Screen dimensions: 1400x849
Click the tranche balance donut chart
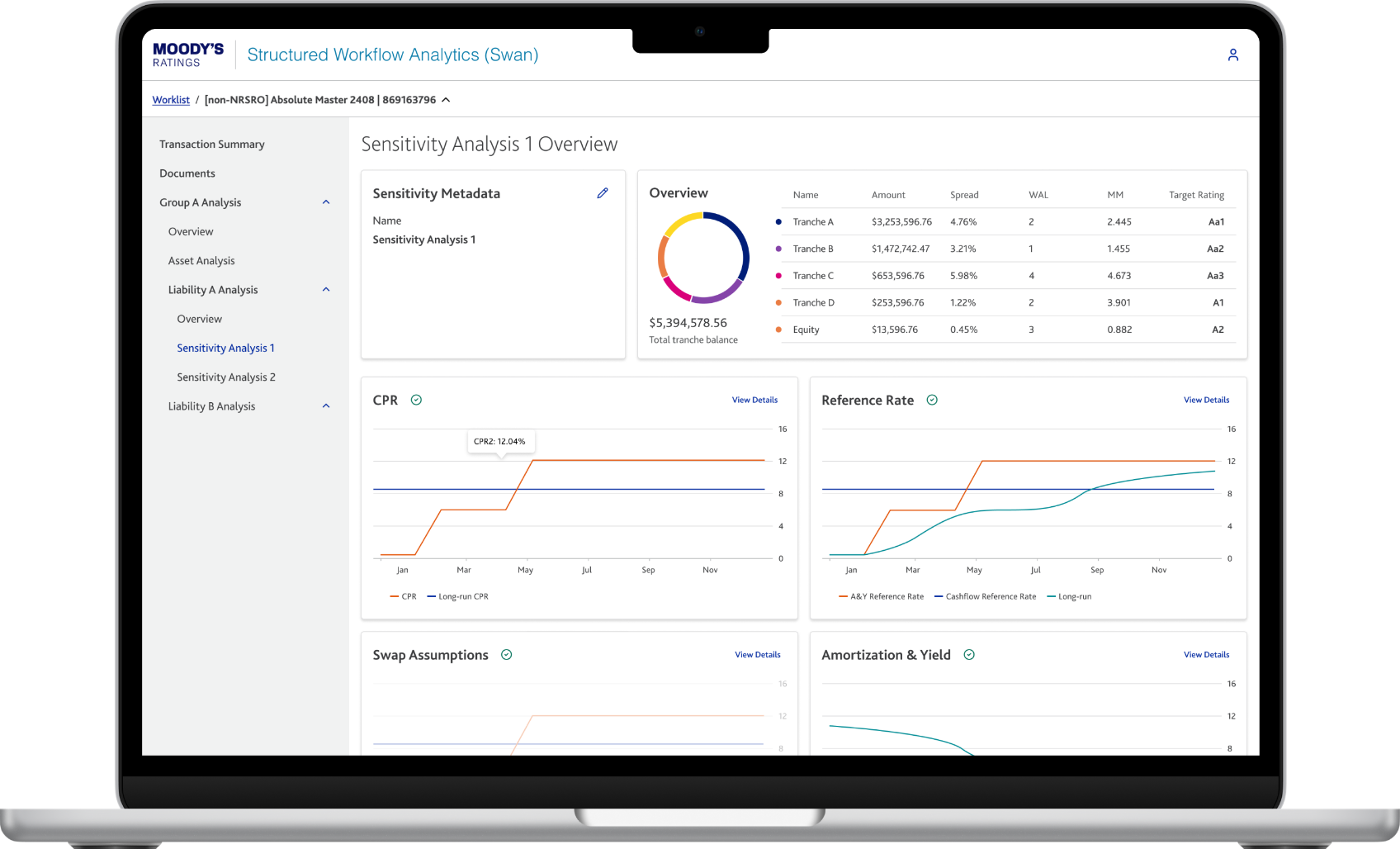(x=703, y=258)
